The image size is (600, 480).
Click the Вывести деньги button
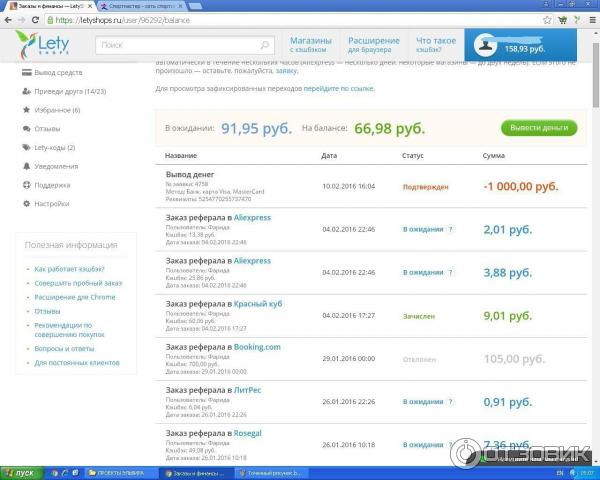[539, 128]
